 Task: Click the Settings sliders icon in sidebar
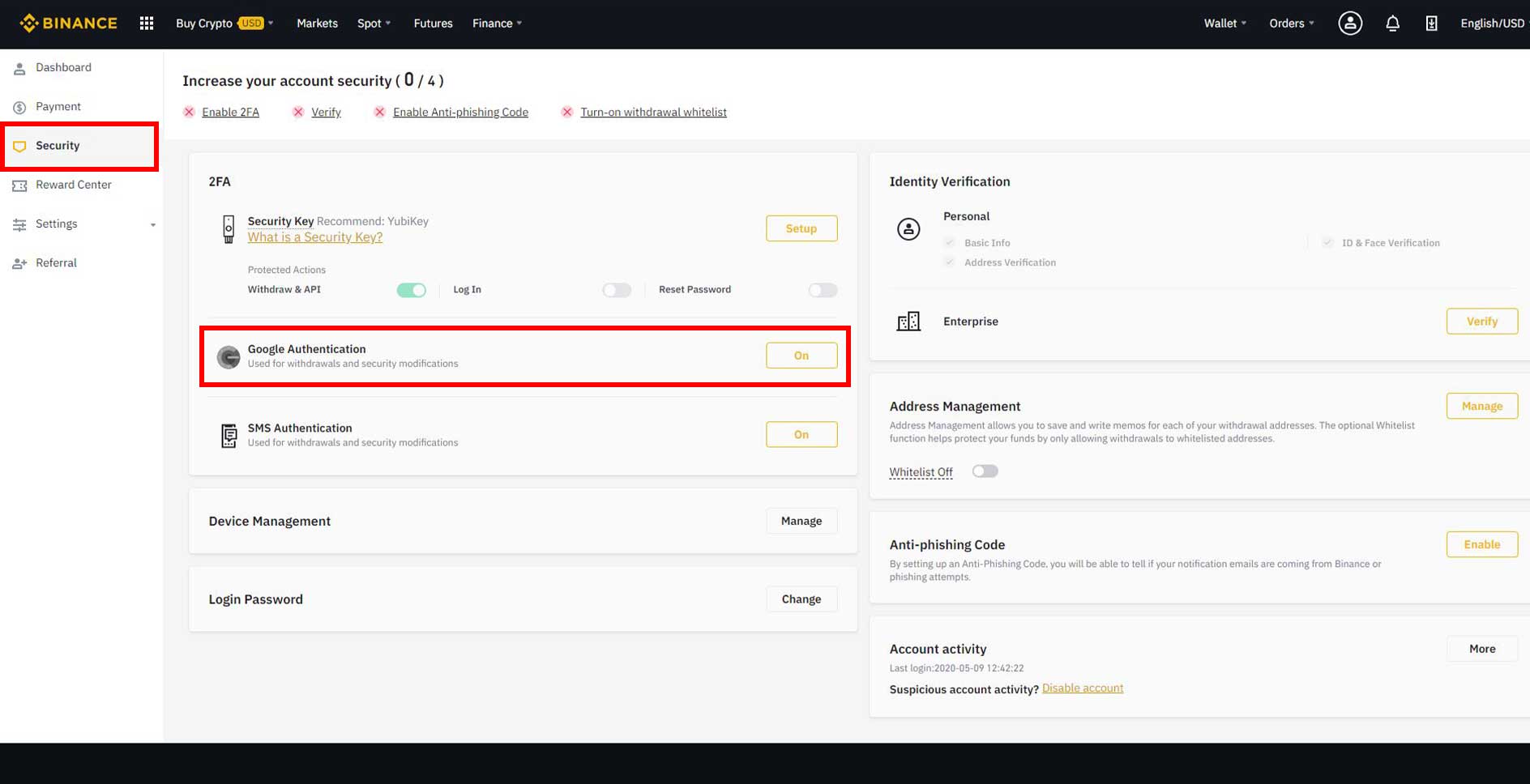coord(19,224)
